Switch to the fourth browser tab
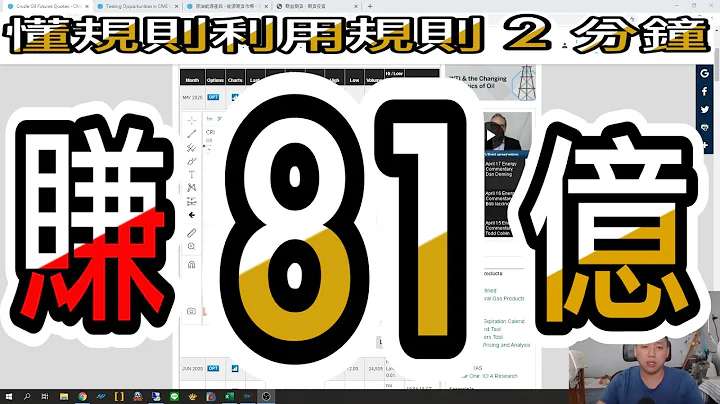 coord(318,6)
